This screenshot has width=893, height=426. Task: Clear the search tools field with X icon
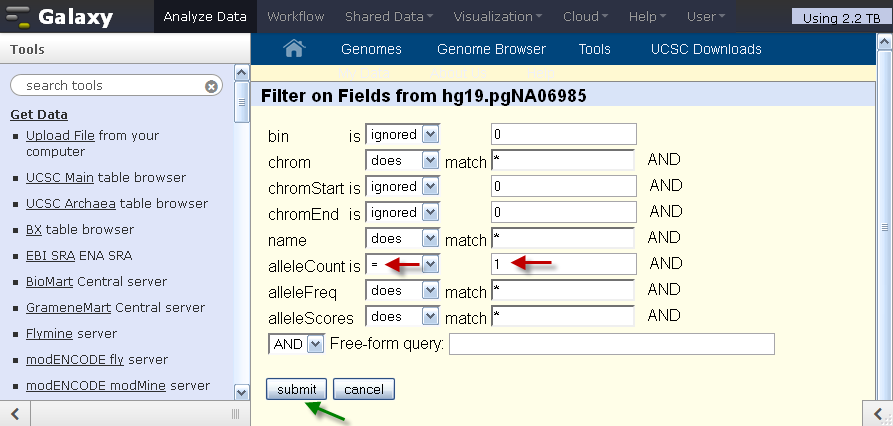(x=211, y=86)
